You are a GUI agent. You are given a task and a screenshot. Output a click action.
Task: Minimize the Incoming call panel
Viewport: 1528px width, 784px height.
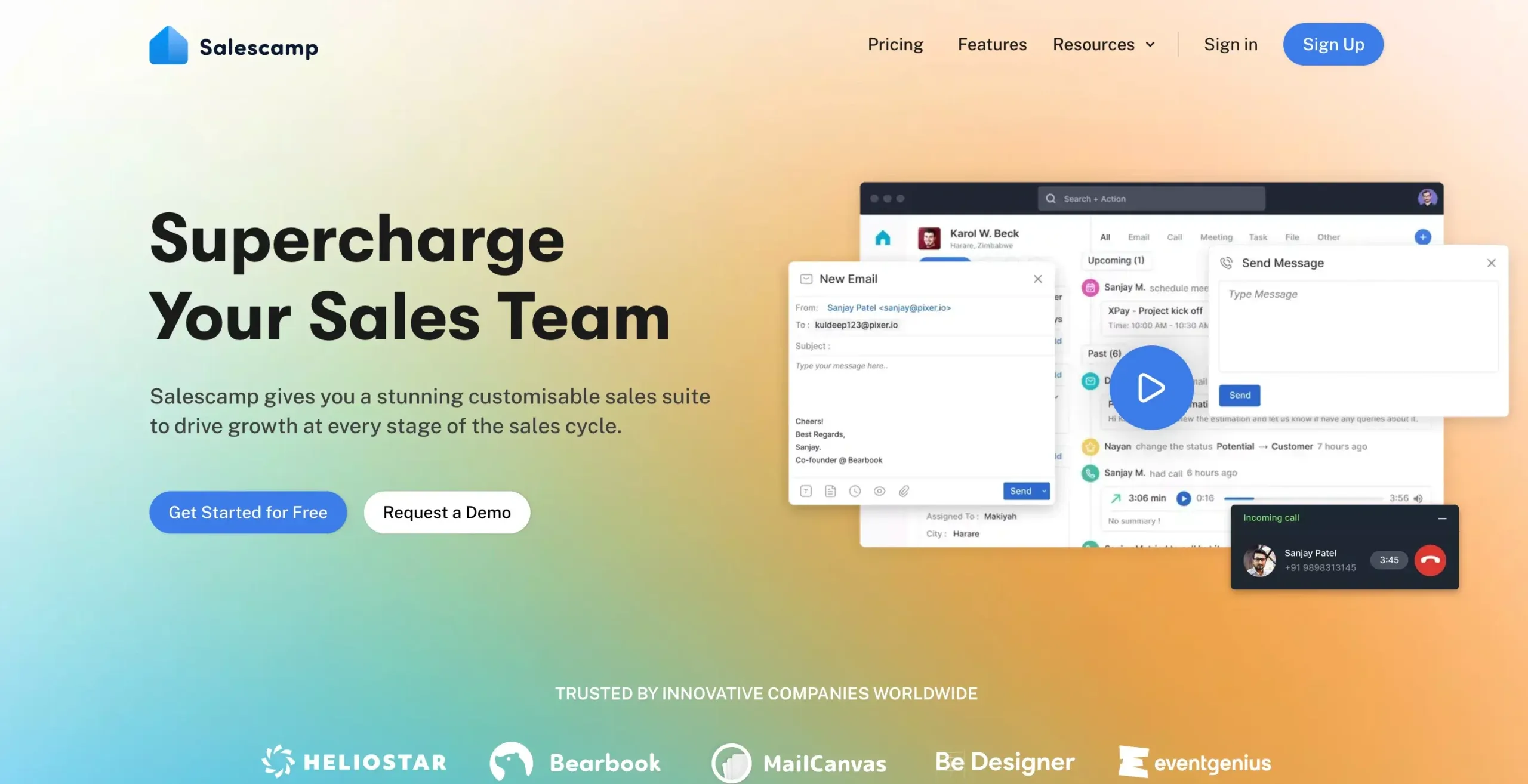tap(1442, 518)
